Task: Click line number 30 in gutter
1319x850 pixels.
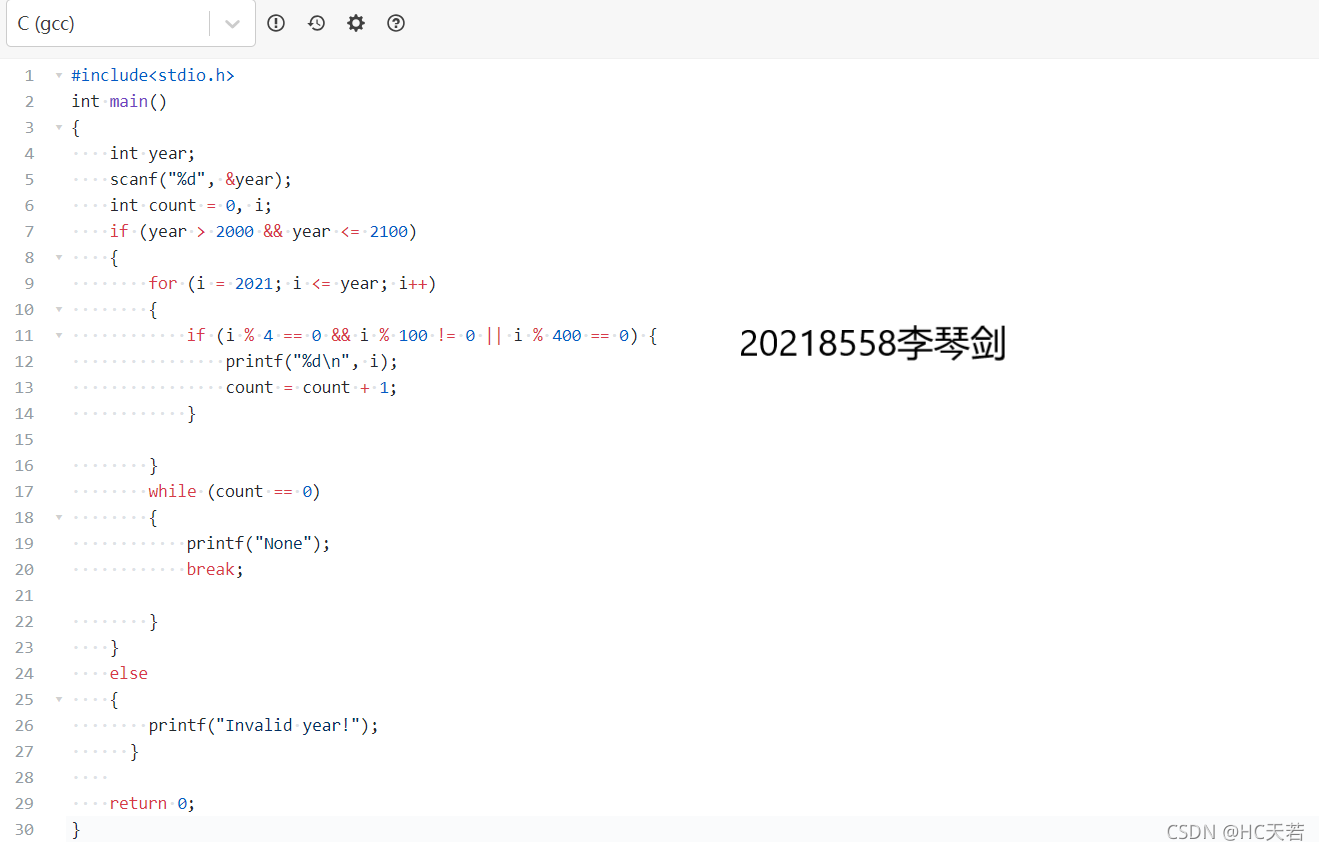Action: [x=24, y=829]
